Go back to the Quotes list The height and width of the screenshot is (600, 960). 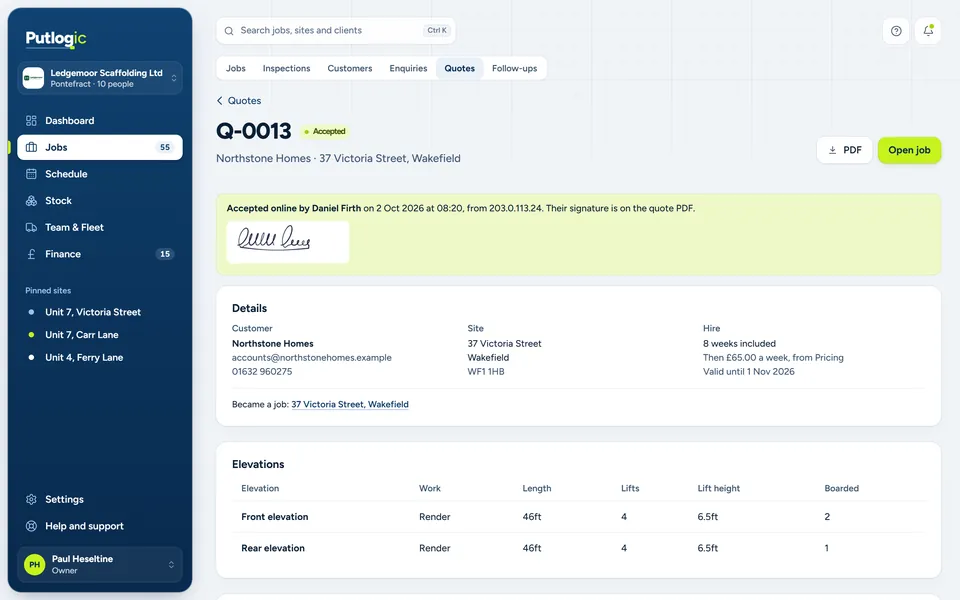tap(239, 100)
